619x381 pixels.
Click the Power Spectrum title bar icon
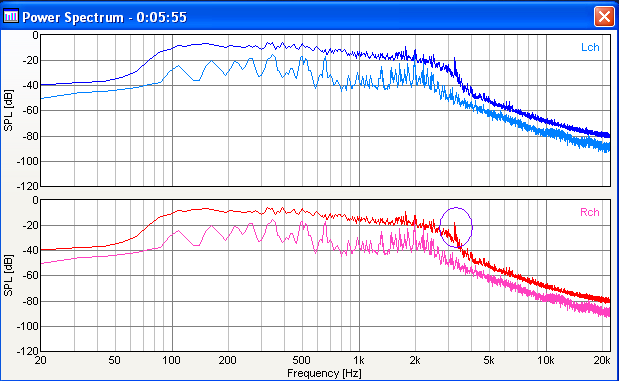11,16
